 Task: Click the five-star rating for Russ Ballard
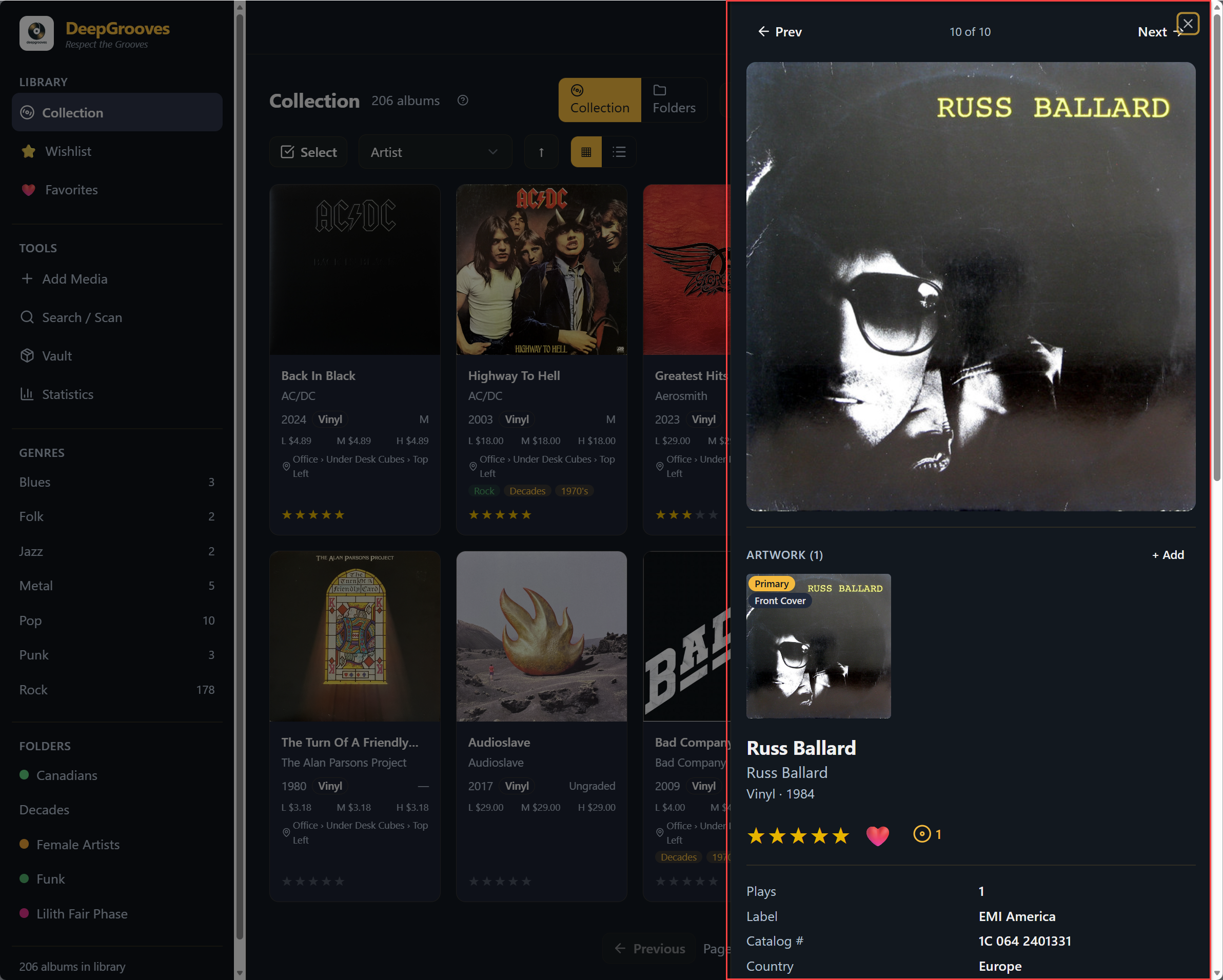click(798, 835)
